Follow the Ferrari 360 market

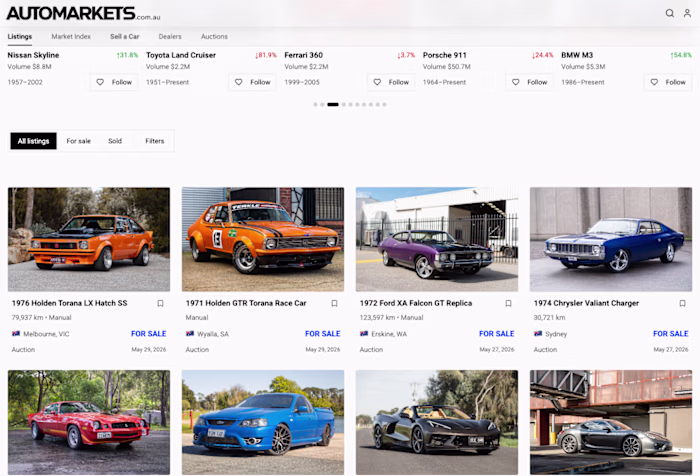[x=391, y=82]
